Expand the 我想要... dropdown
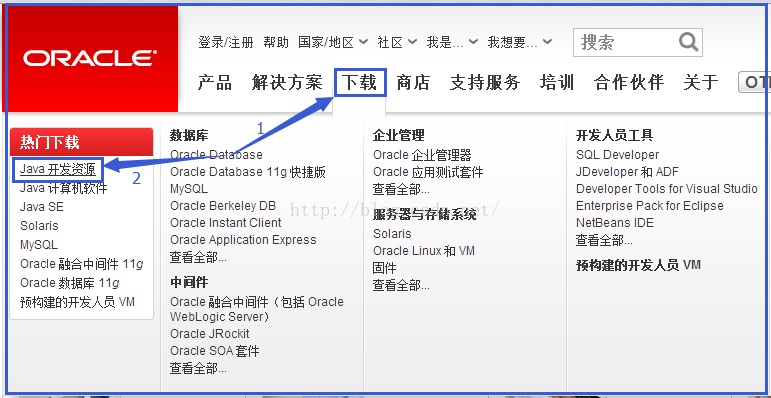Image resolution: width=771 pixels, height=398 pixels. (x=519, y=42)
